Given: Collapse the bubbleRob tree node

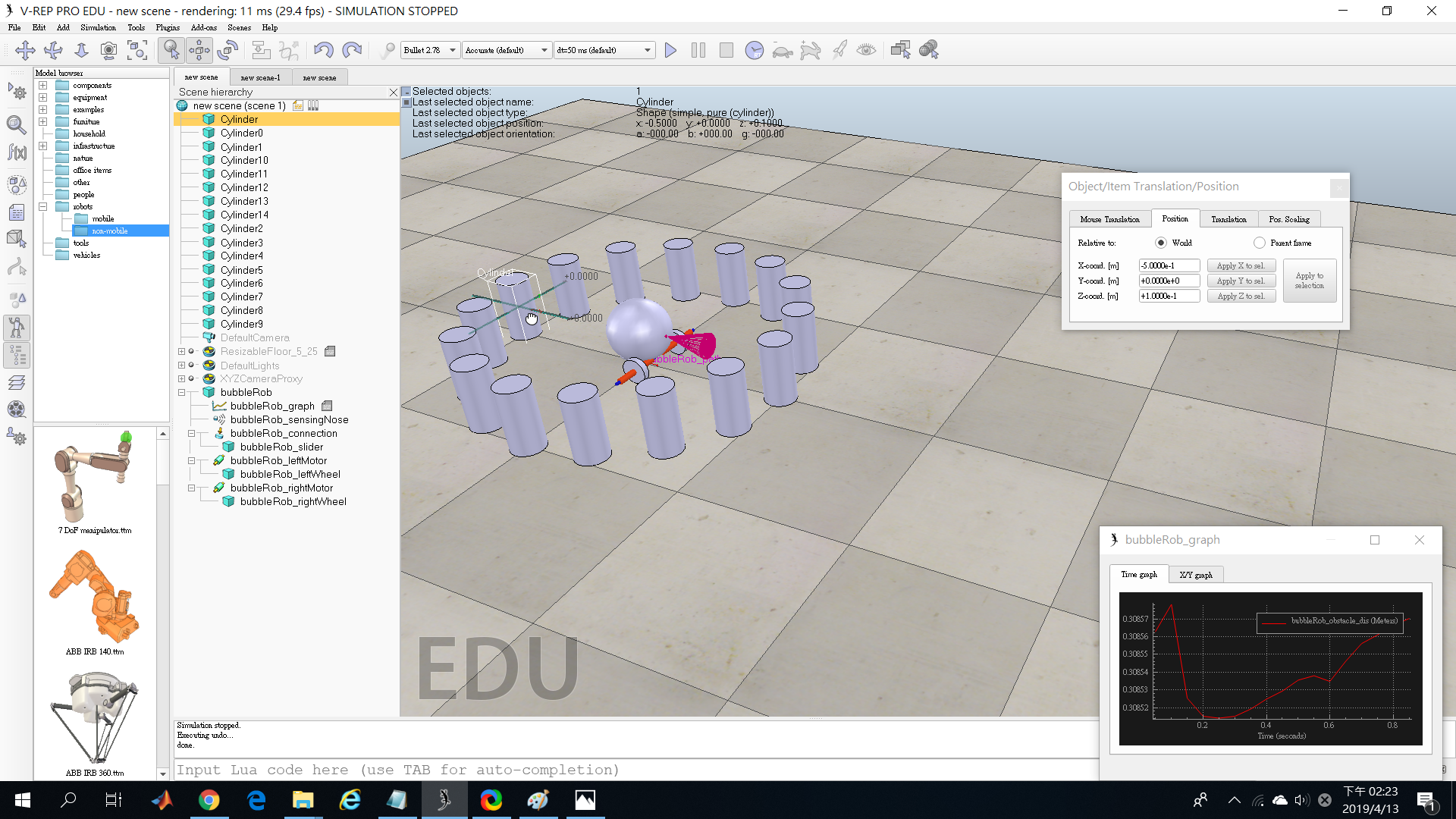Looking at the screenshot, I should [x=182, y=393].
